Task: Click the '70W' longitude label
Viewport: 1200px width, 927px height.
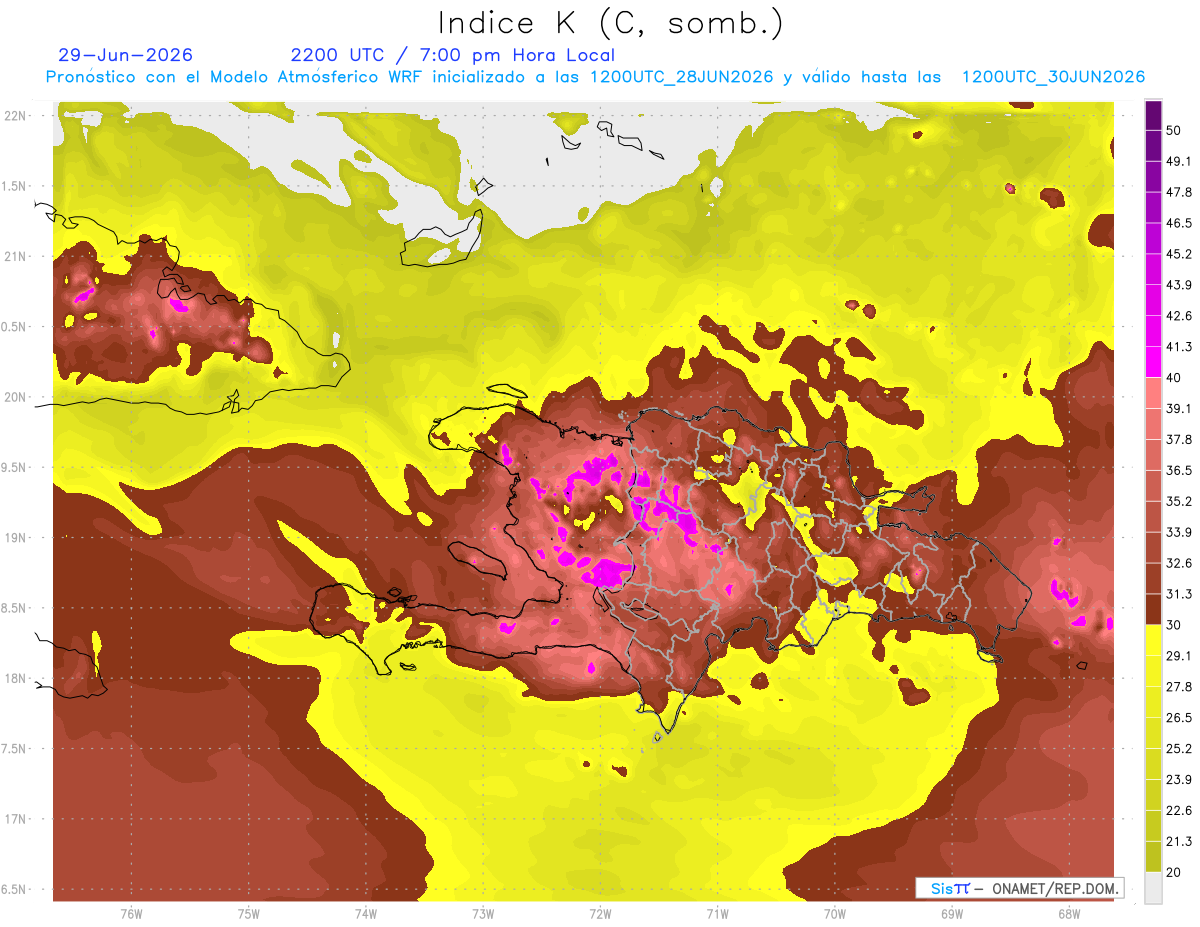Action: coord(835,914)
